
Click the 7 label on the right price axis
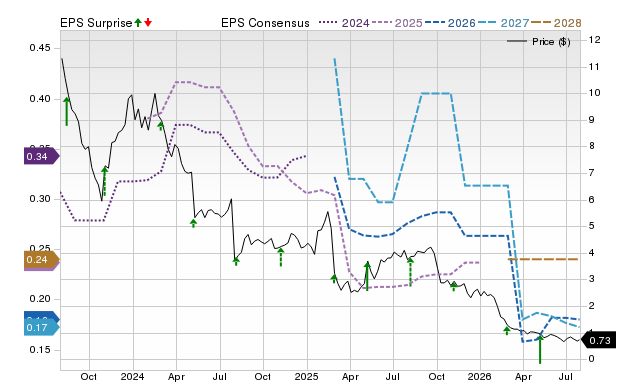tap(592, 173)
